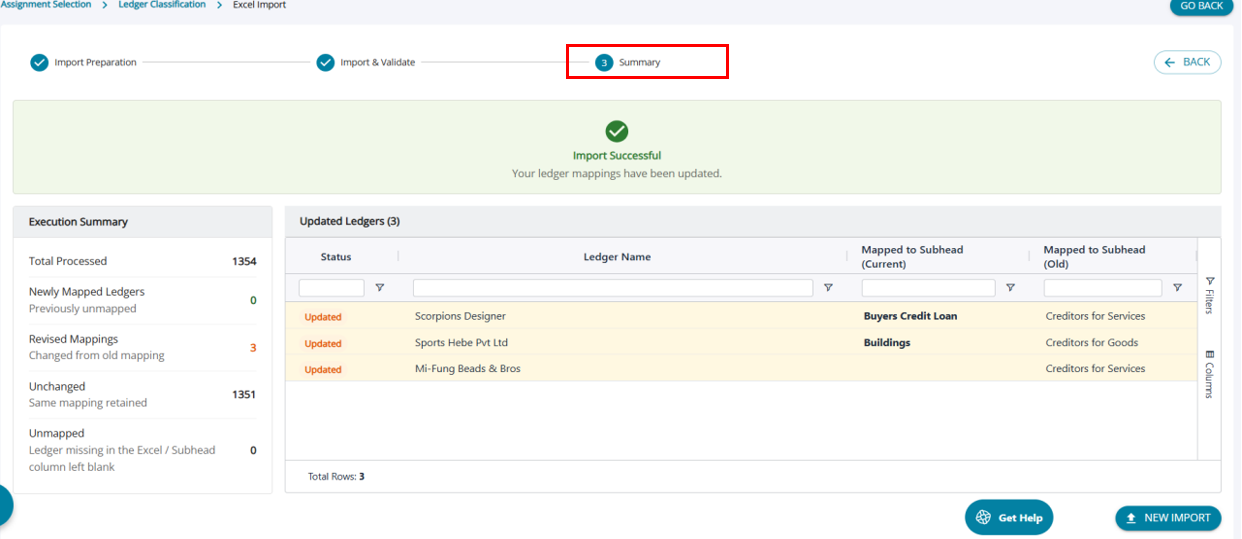Click the BACK button with arrow
The height and width of the screenshot is (539, 1242).
1187,62
